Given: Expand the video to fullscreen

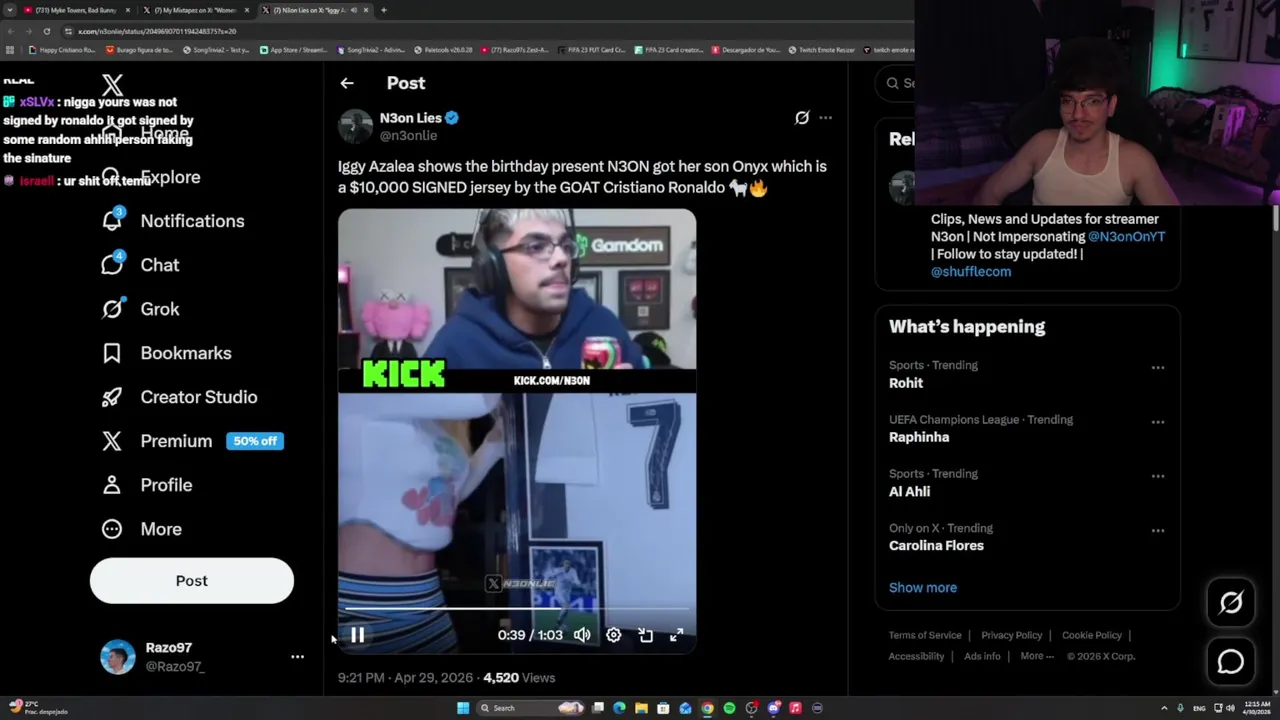Looking at the screenshot, I should [x=676, y=635].
